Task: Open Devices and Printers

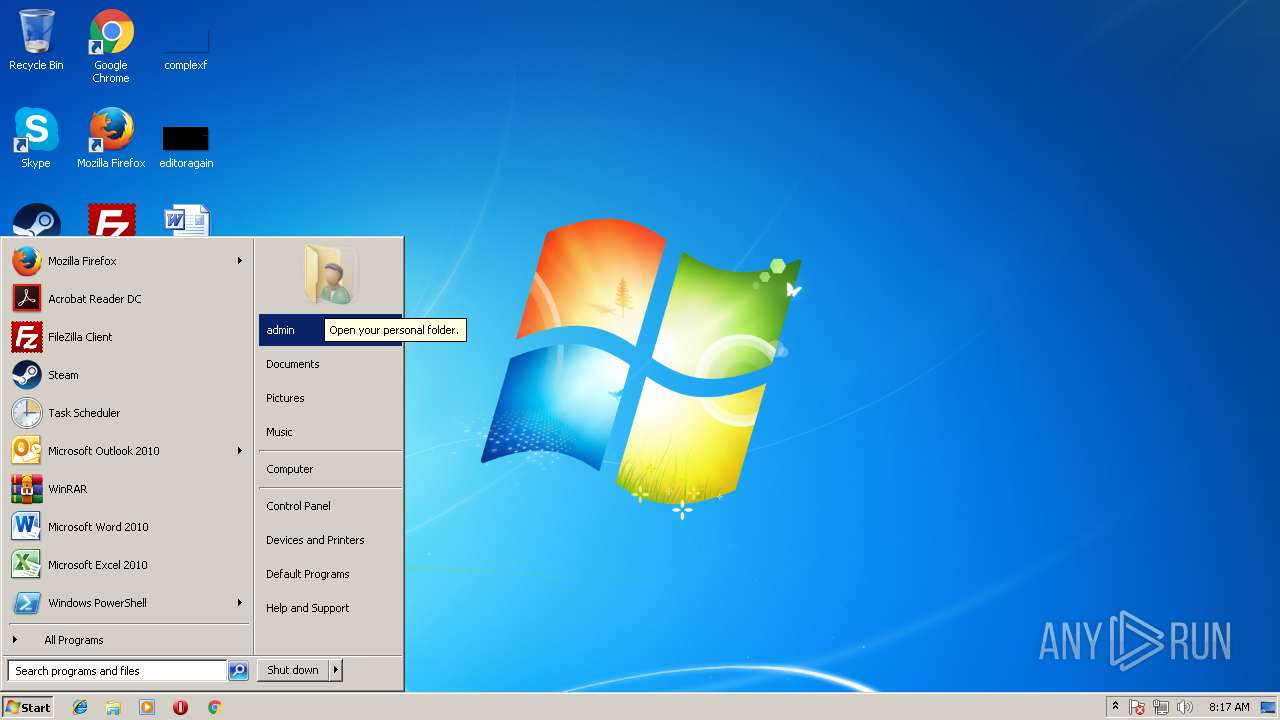Action: [330, 540]
